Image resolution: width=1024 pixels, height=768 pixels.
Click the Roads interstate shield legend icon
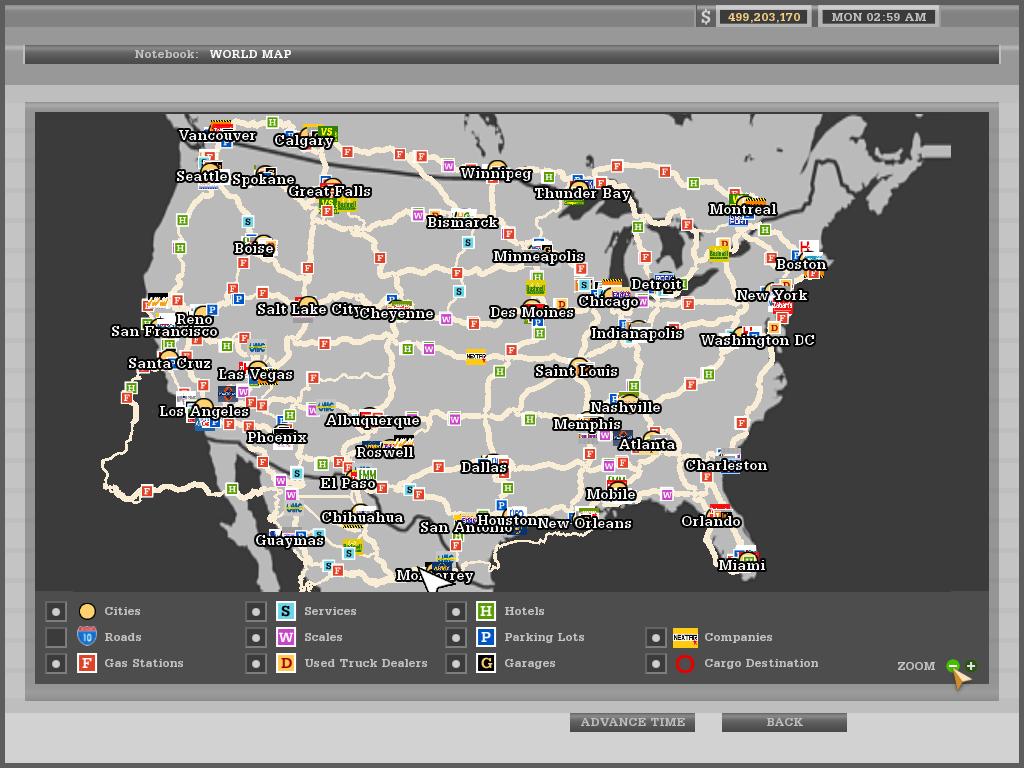87,637
